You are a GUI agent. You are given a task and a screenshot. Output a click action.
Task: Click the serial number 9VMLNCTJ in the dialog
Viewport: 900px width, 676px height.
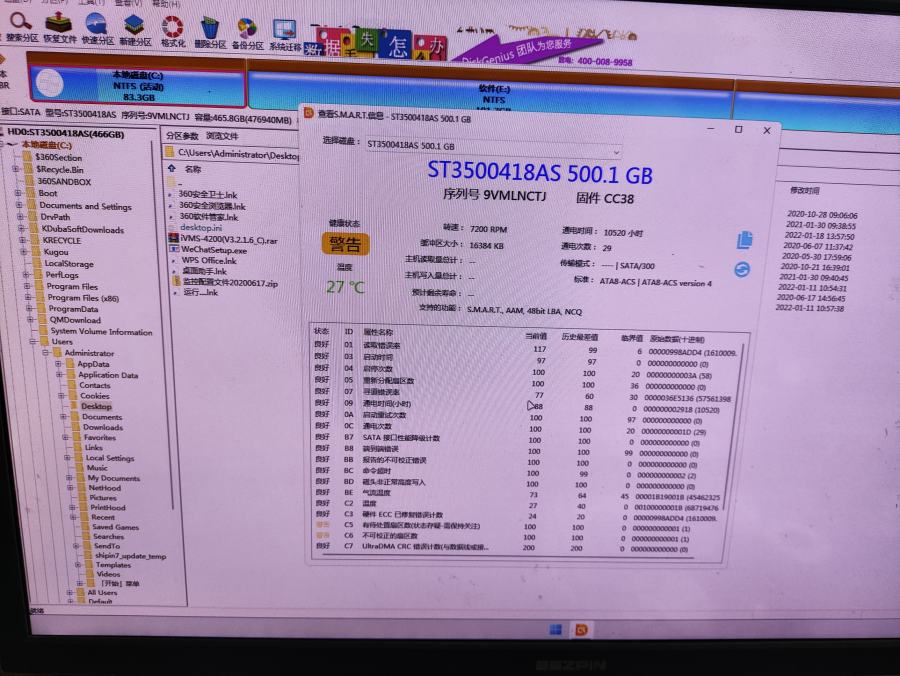click(514, 196)
